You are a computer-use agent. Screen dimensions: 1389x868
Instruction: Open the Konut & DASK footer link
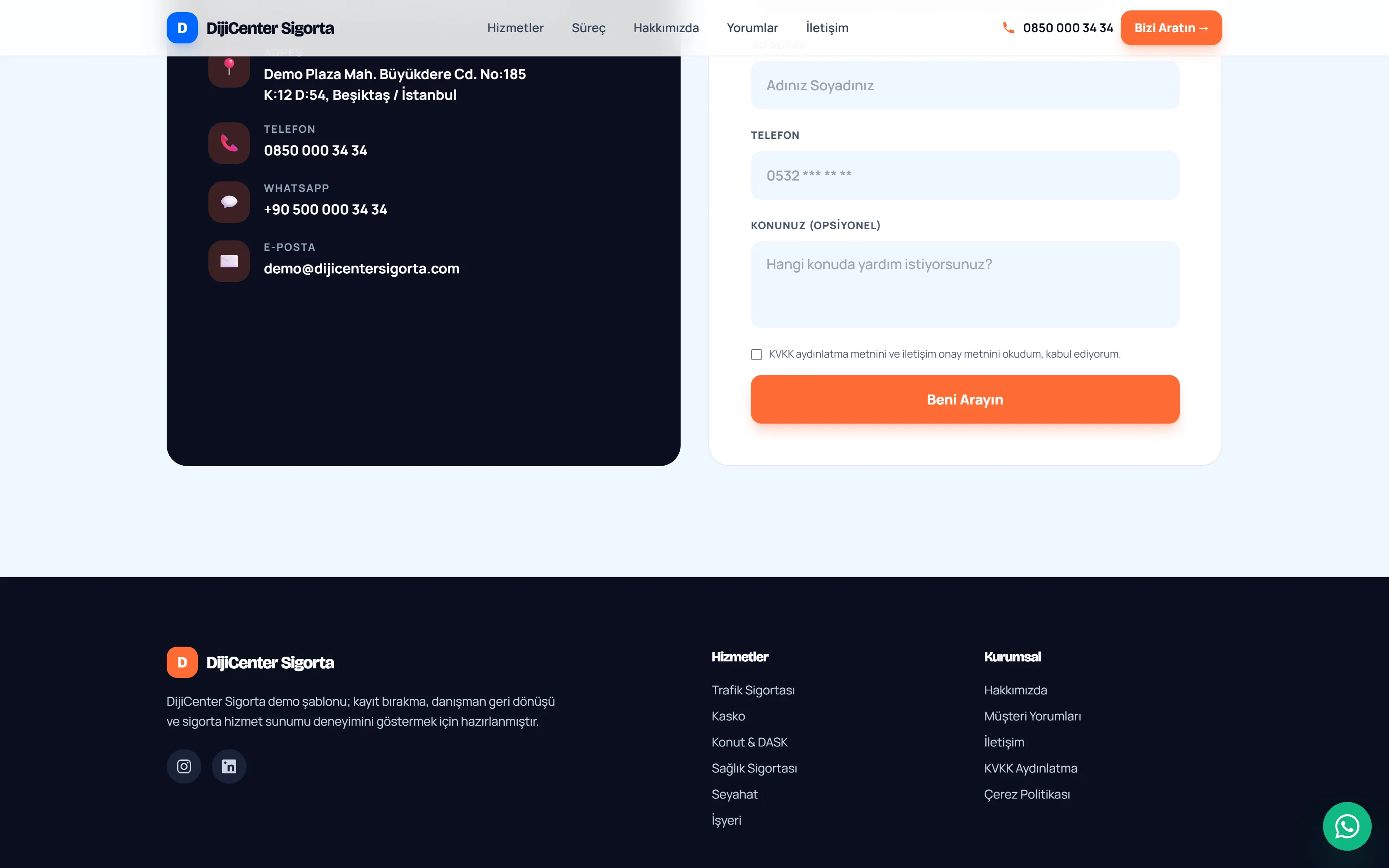750,742
